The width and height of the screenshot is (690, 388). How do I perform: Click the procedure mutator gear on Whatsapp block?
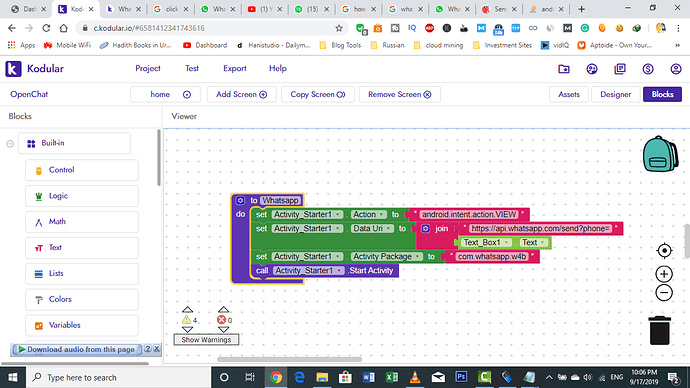(240, 201)
